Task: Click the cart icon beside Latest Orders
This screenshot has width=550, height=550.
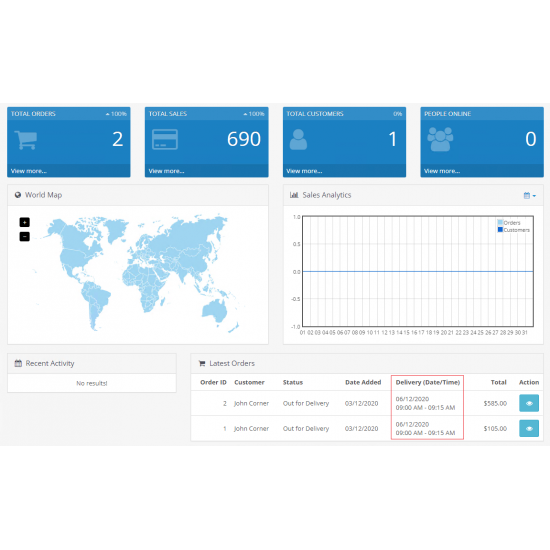Action: 202,363
